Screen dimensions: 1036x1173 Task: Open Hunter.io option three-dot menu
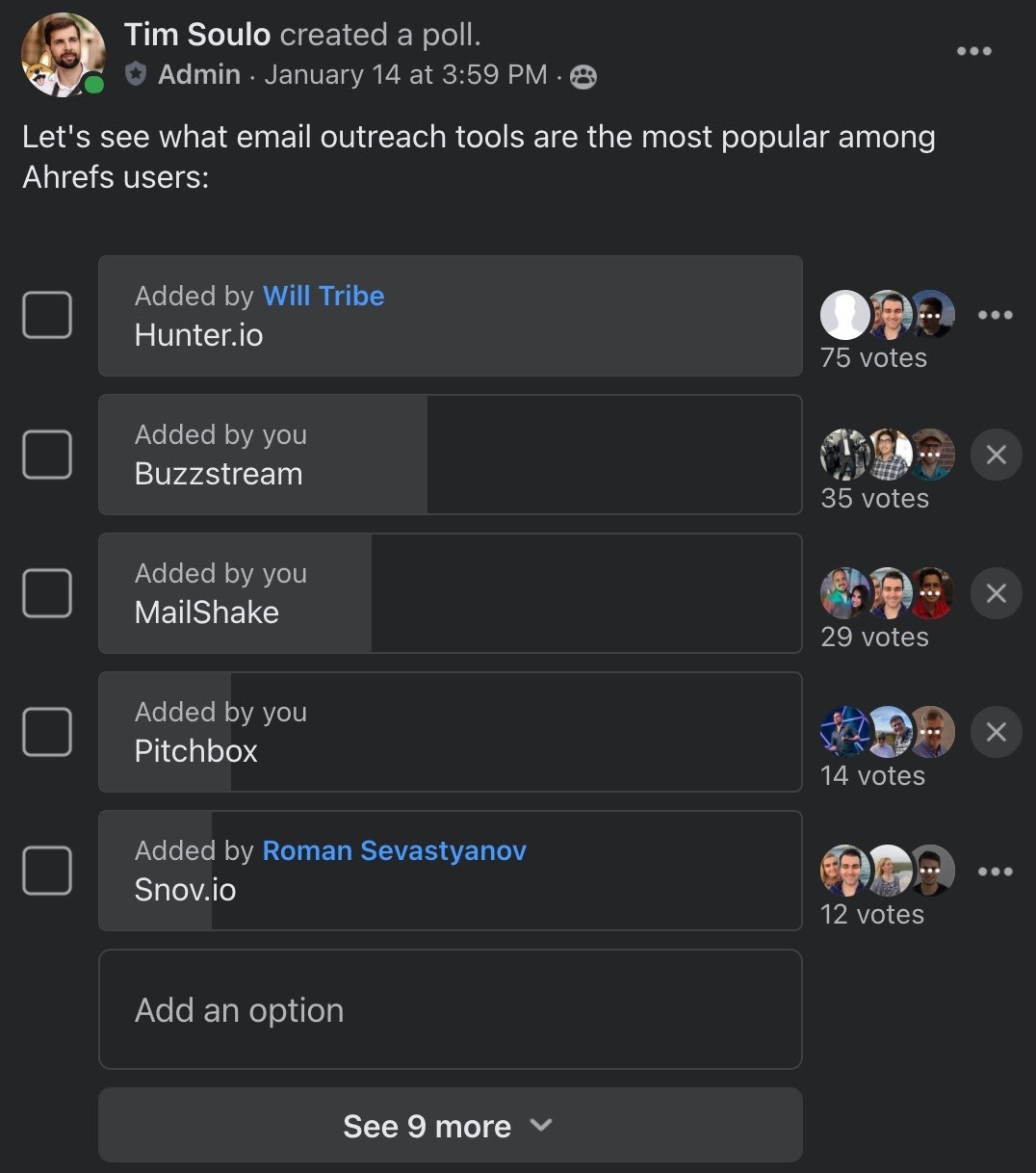(995, 315)
